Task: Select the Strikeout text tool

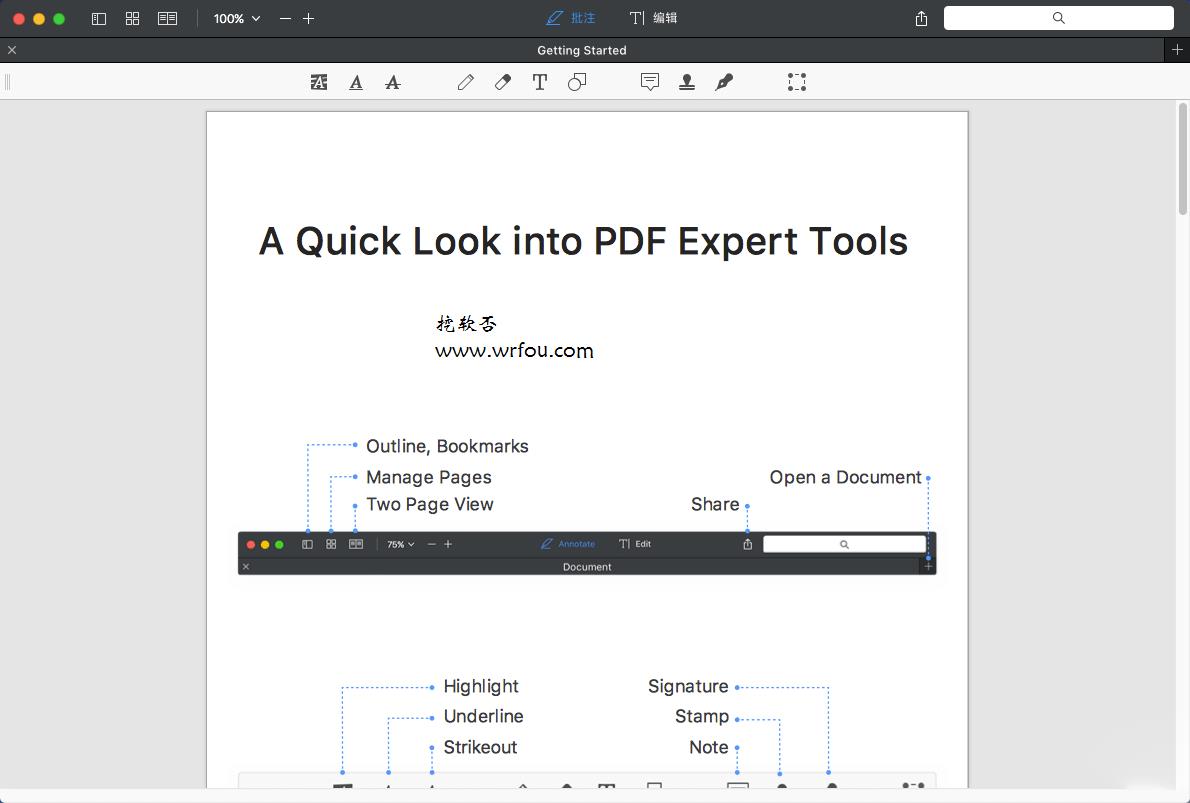Action: (x=393, y=83)
